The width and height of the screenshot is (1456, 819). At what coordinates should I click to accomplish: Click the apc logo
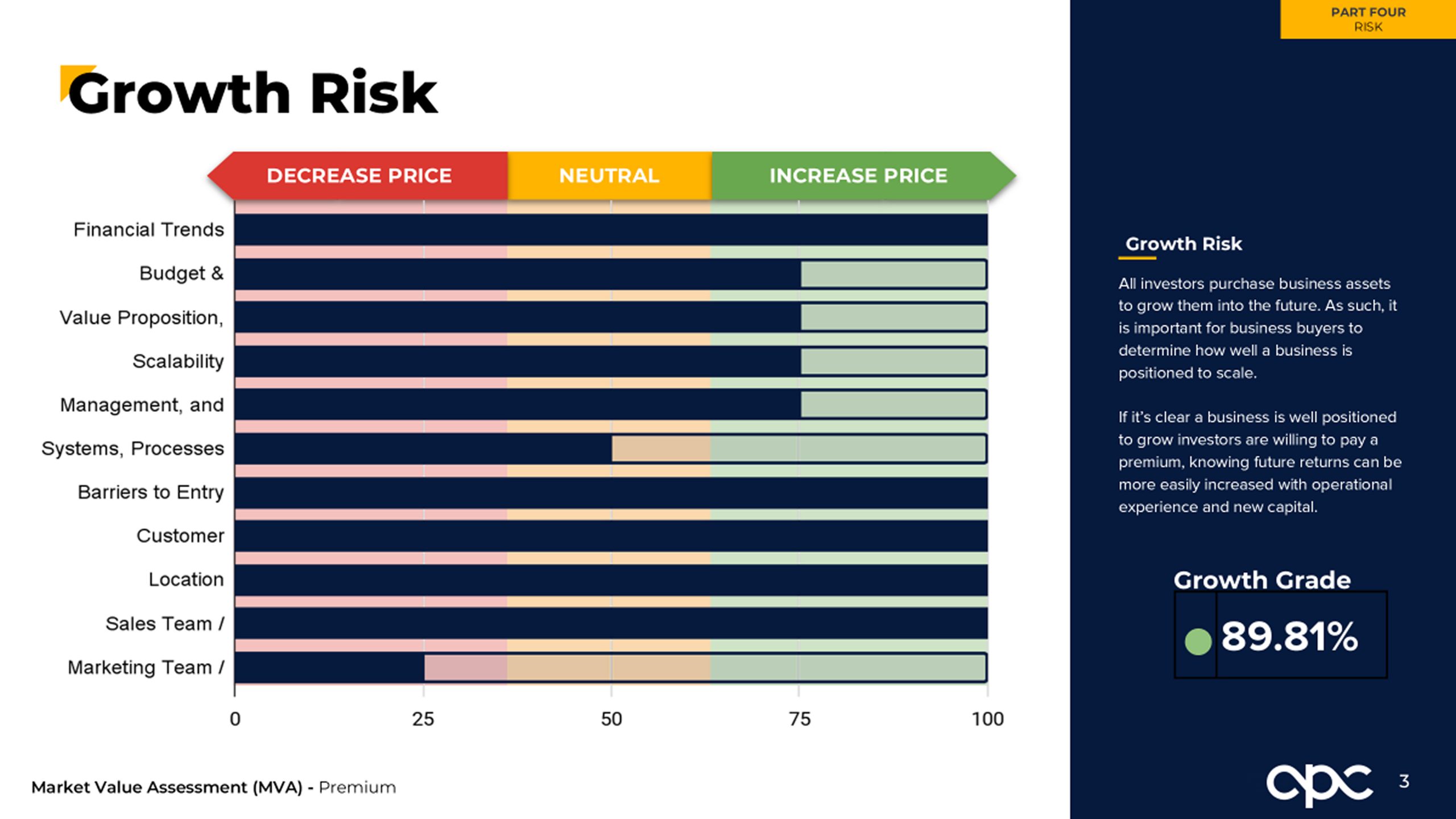coord(1319,784)
